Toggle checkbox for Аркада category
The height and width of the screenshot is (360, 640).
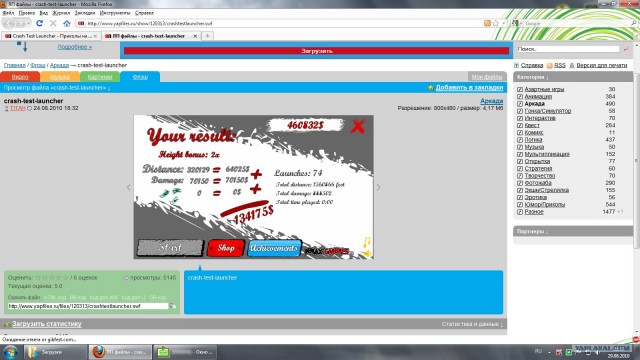click(x=520, y=104)
